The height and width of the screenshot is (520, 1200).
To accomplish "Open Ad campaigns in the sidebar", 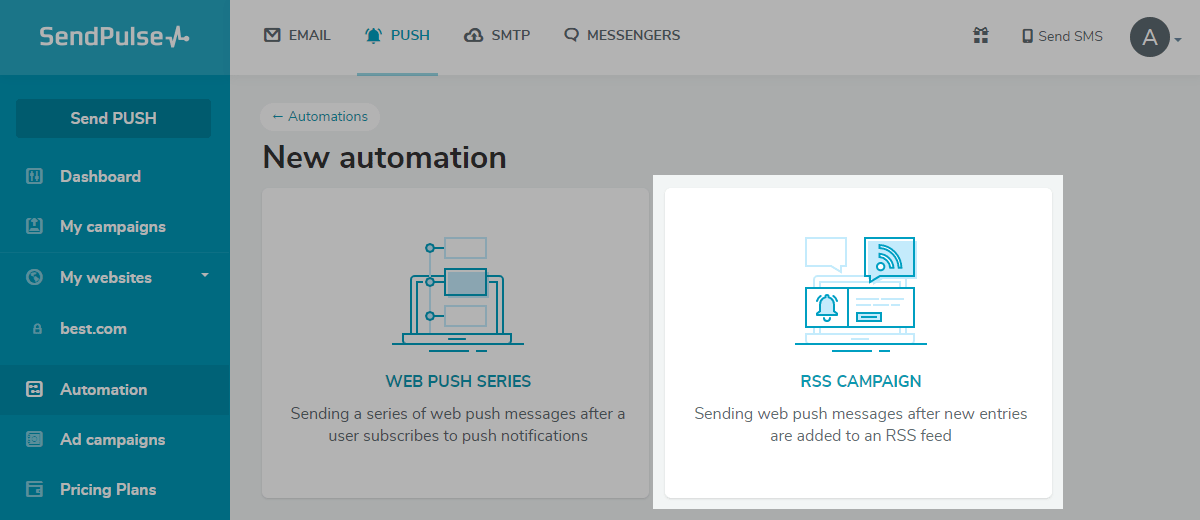I will (x=112, y=439).
